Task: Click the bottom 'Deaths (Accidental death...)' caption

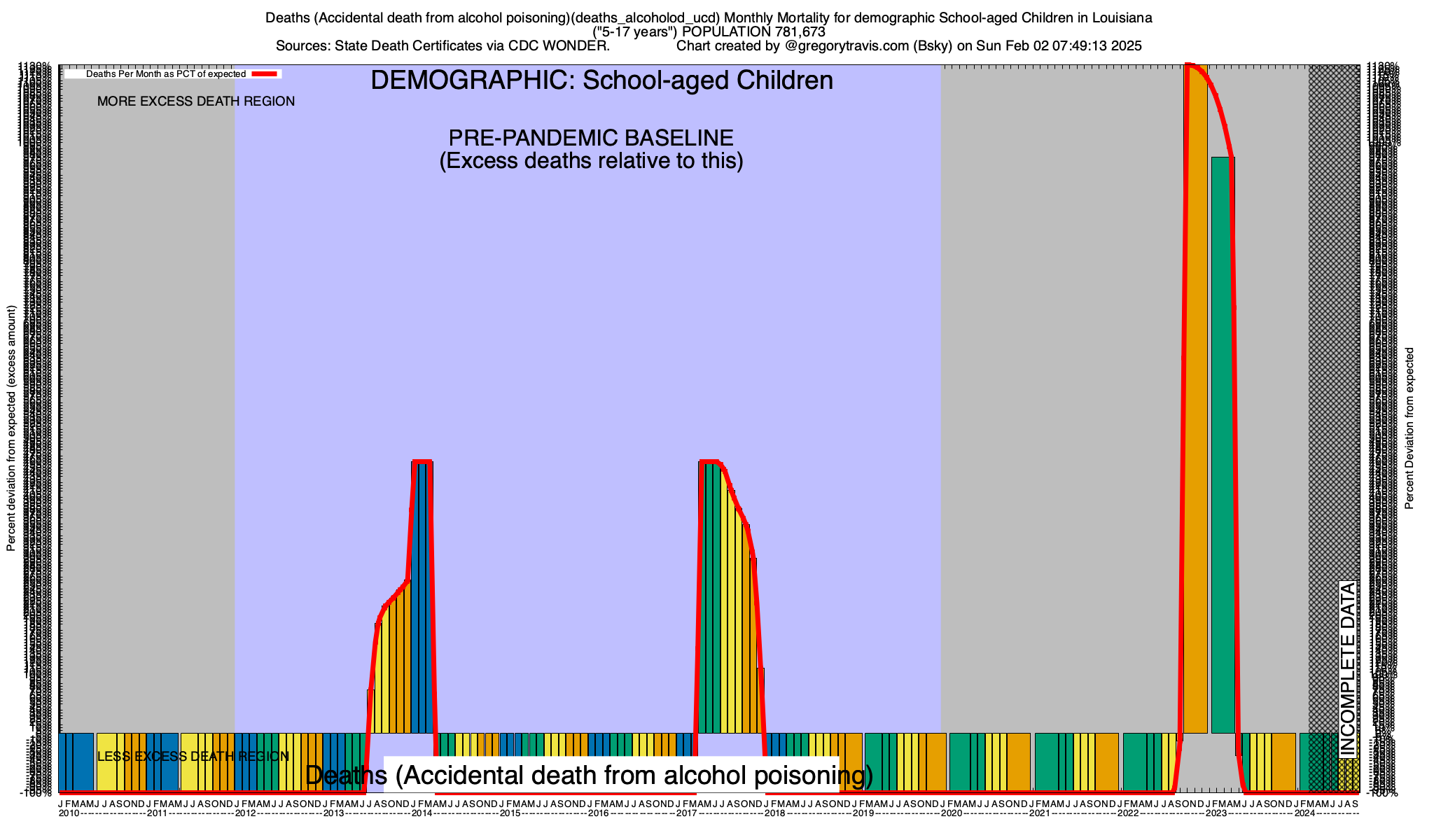Action: tap(589, 775)
